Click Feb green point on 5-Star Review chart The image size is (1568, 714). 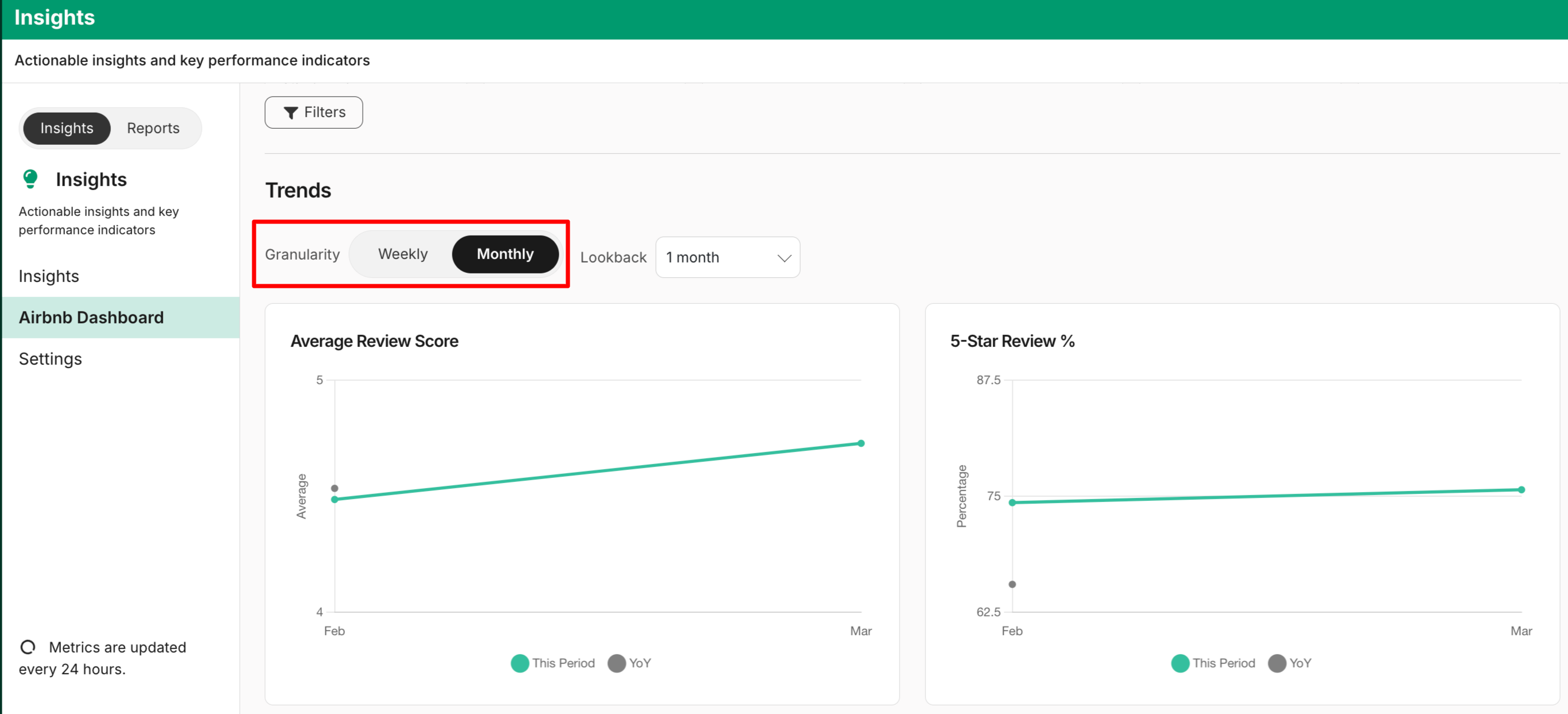(x=1012, y=503)
